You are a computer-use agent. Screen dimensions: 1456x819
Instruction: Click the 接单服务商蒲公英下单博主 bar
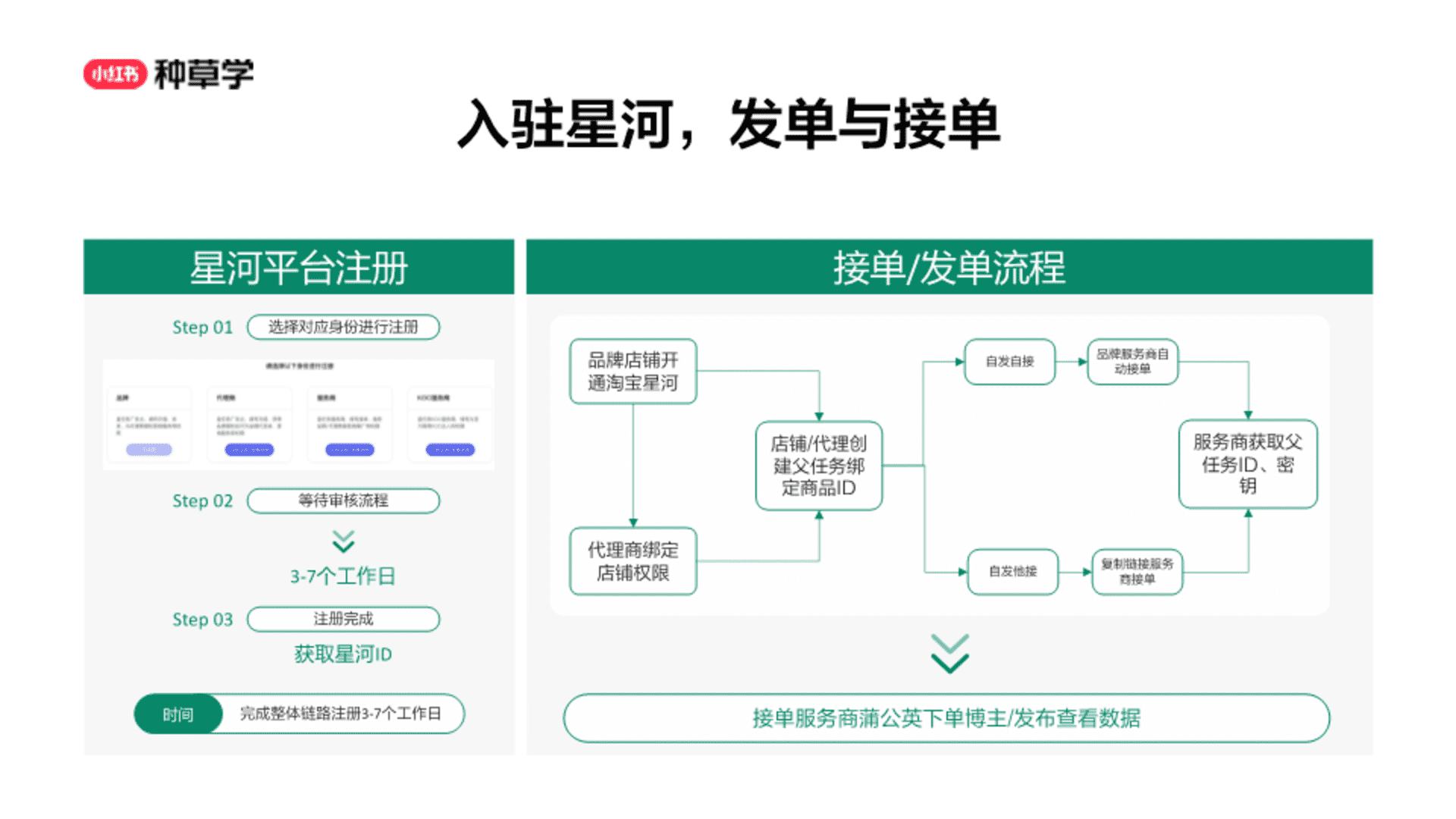[x=946, y=717]
